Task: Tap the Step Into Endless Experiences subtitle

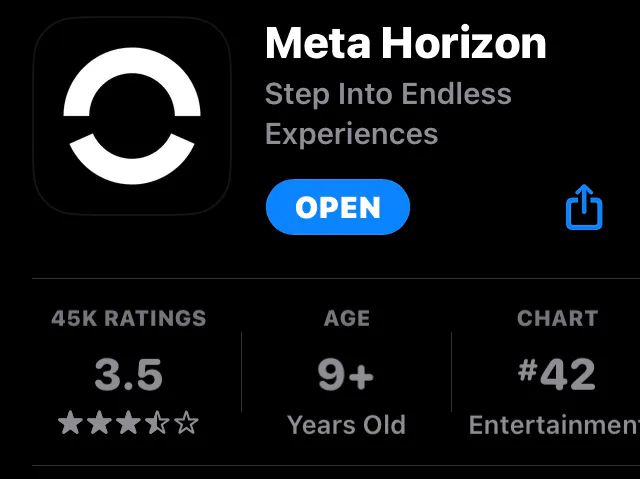Action: [x=388, y=113]
